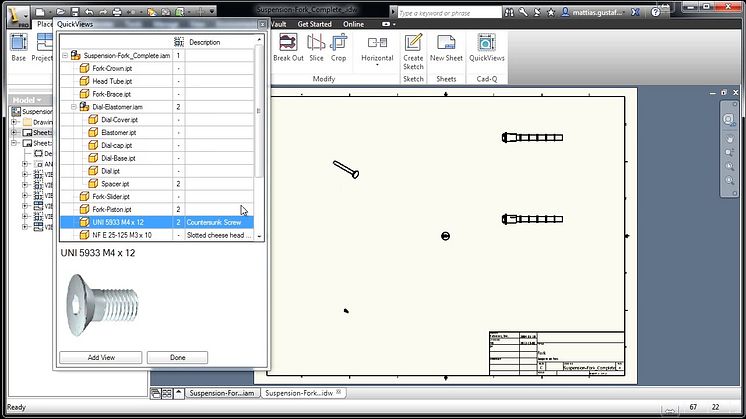The image size is (746, 419).
Task: Select NF E 25-125 M3 x 10 row
Action: tap(157, 235)
